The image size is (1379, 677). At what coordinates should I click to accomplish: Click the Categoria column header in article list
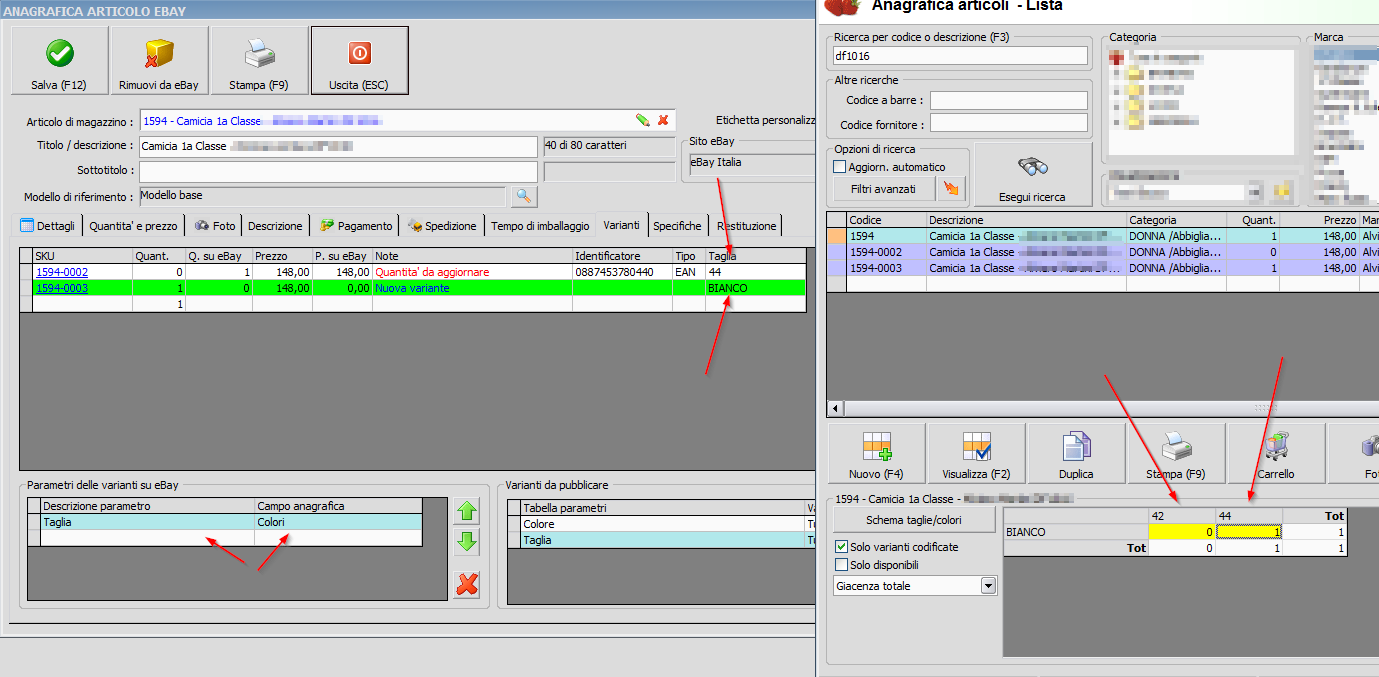tap(1176, 220)
